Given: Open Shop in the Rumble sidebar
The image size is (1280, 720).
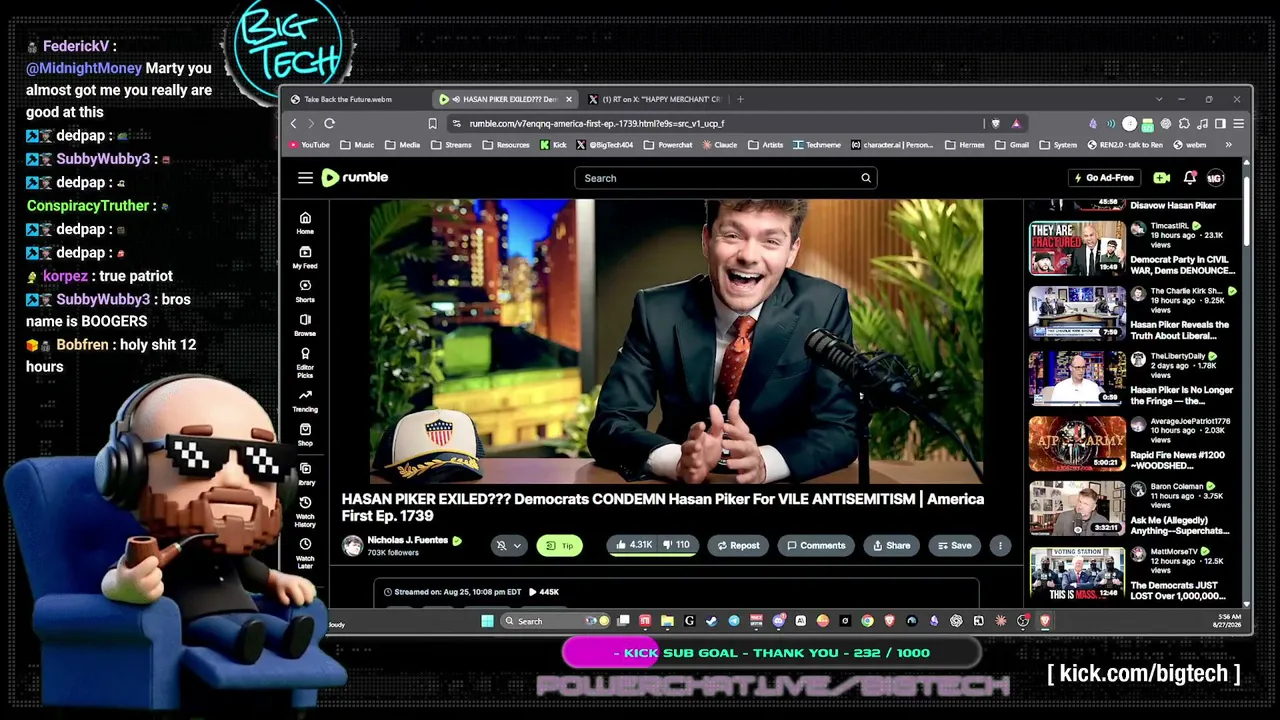Looking at the screenshot, I should point(305,434).
